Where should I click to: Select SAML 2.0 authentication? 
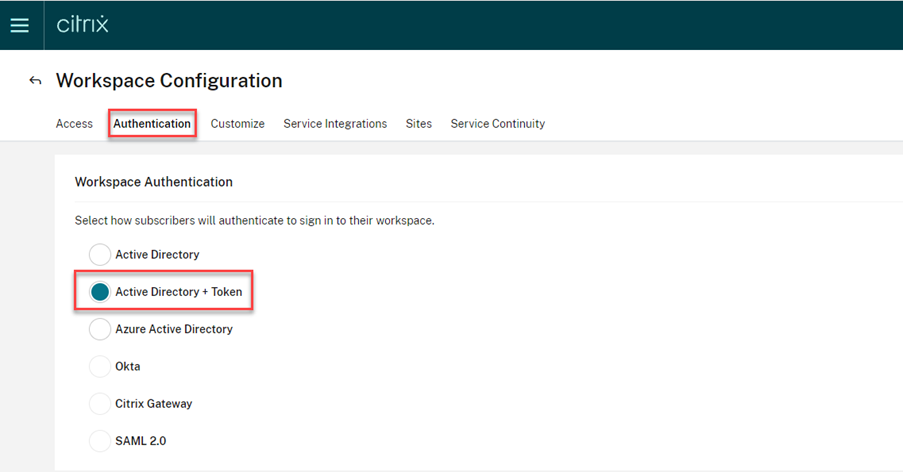point(100,441)
